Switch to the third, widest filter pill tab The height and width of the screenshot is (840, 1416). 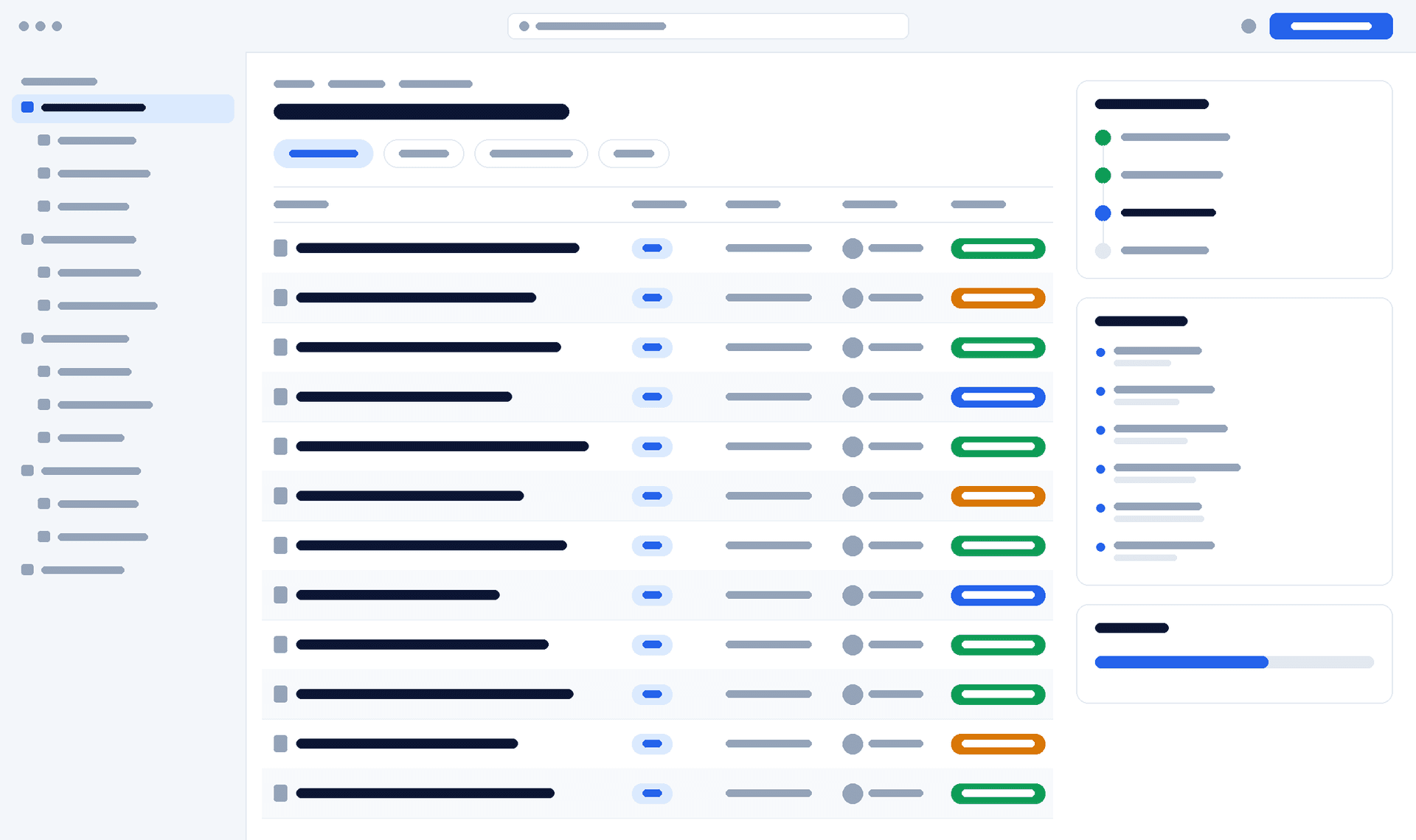click(531, 153)
